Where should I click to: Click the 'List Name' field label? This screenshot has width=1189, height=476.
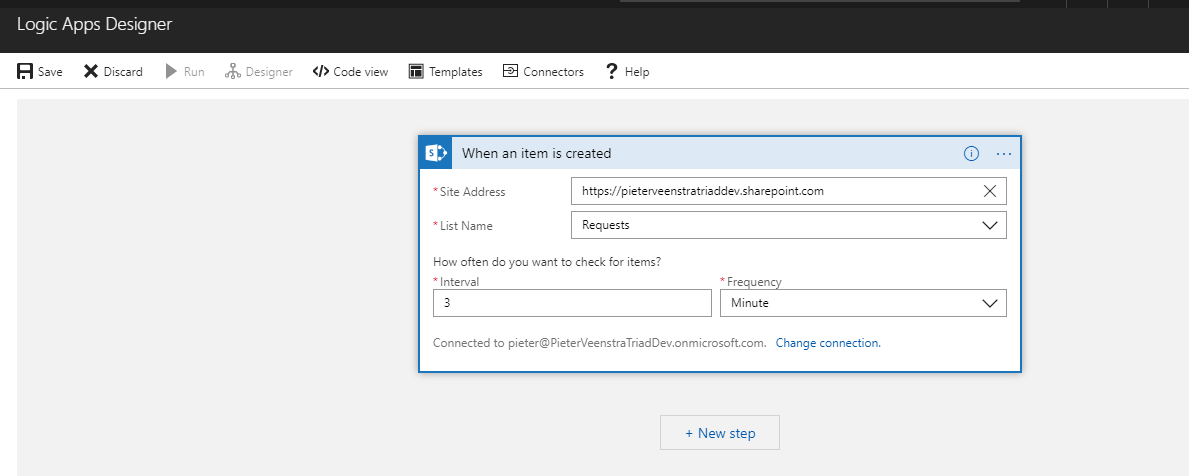pos(466,226)
